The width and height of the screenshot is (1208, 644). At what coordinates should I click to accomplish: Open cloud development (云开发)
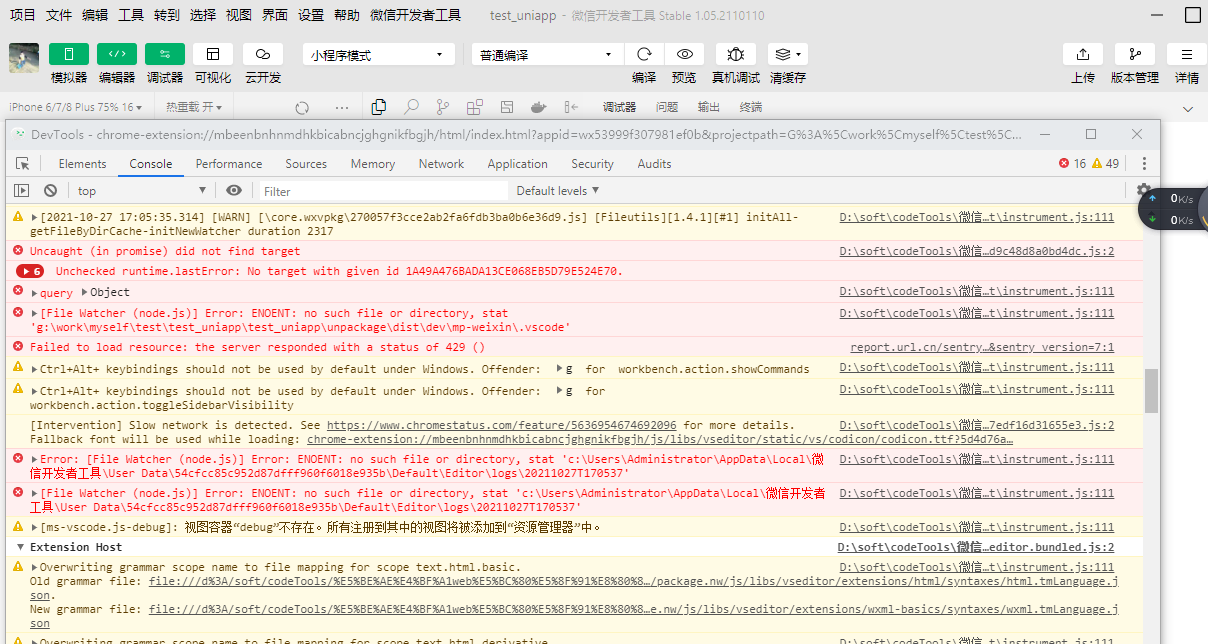(x=263, y=54)
